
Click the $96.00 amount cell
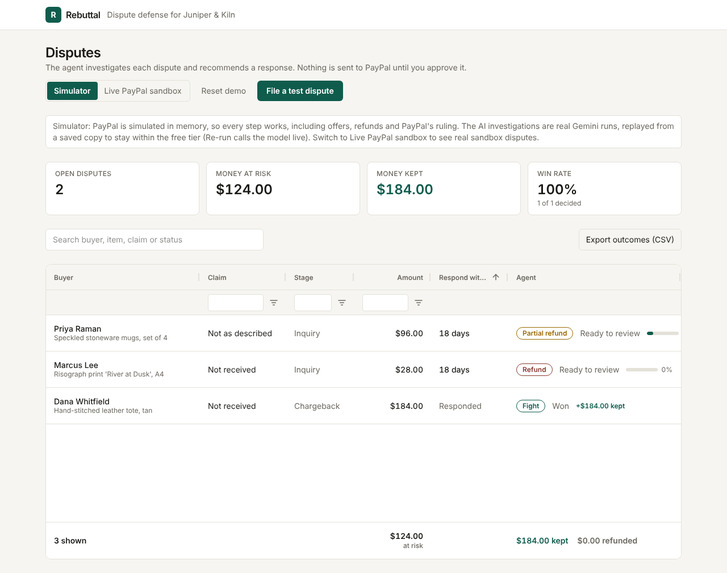[409, 333]
